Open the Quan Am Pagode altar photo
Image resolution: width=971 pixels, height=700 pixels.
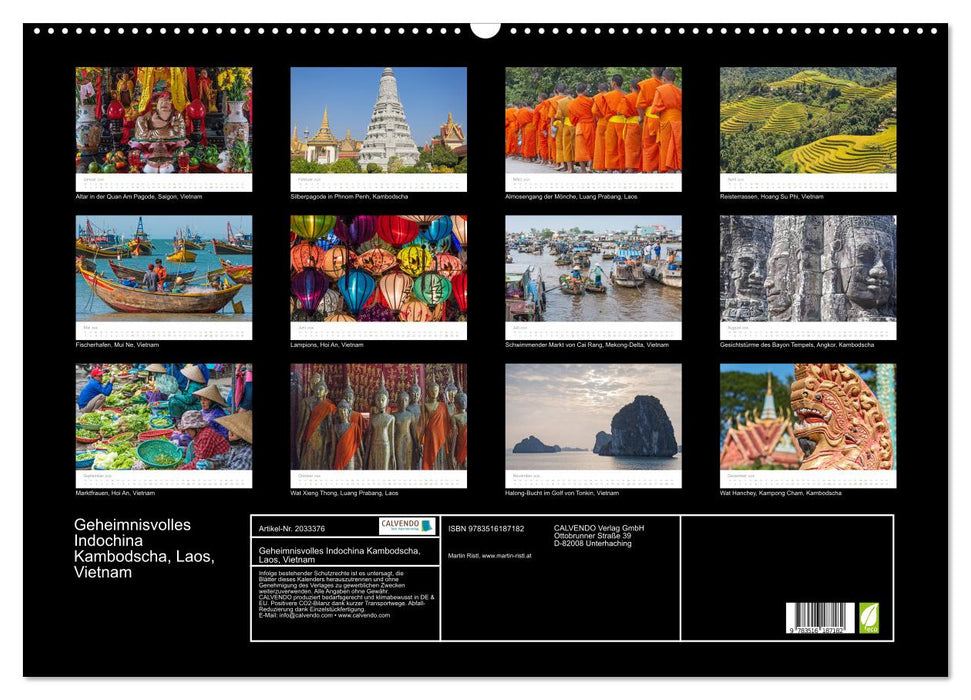(164, 120)
